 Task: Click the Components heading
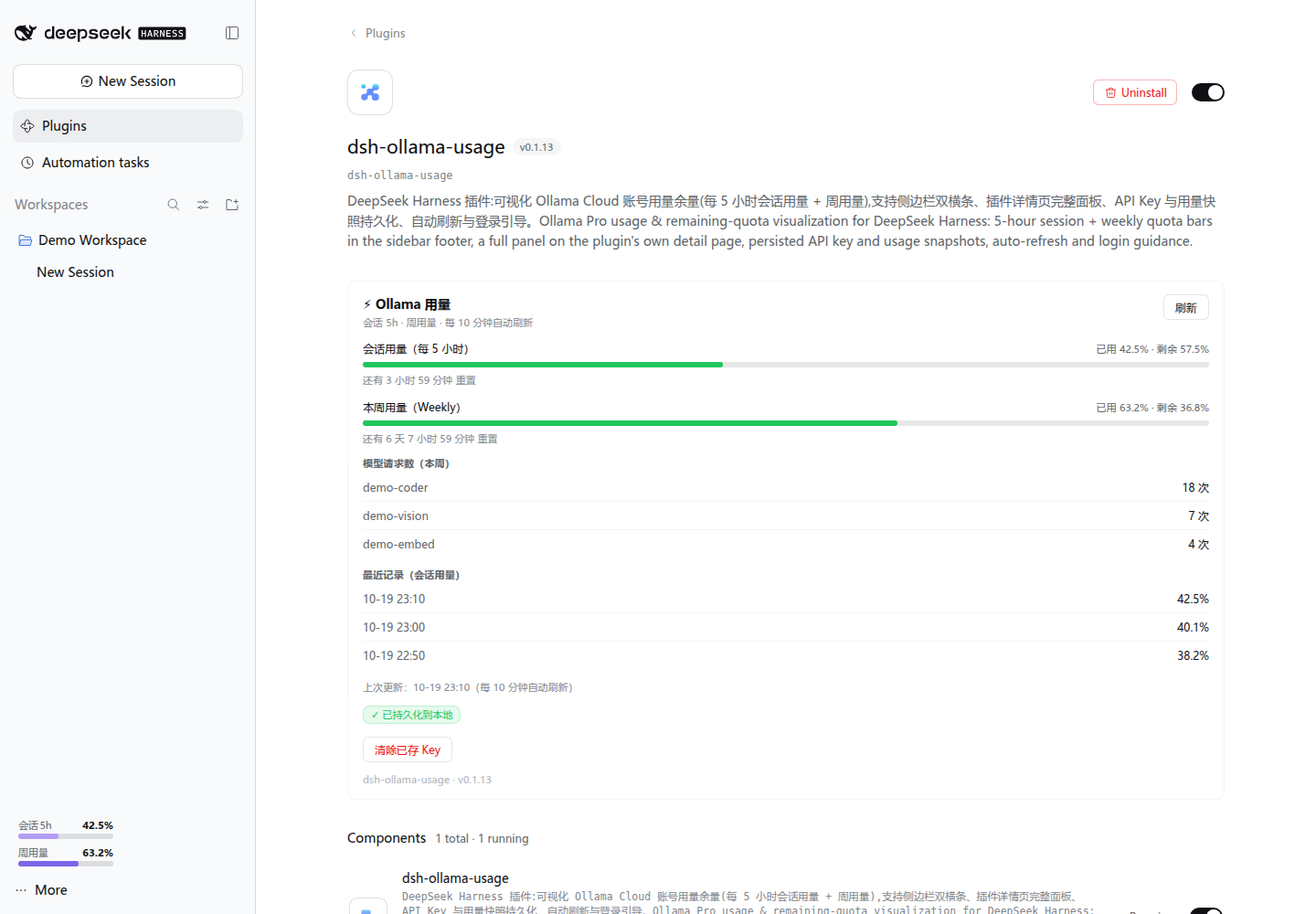(387, 838)
